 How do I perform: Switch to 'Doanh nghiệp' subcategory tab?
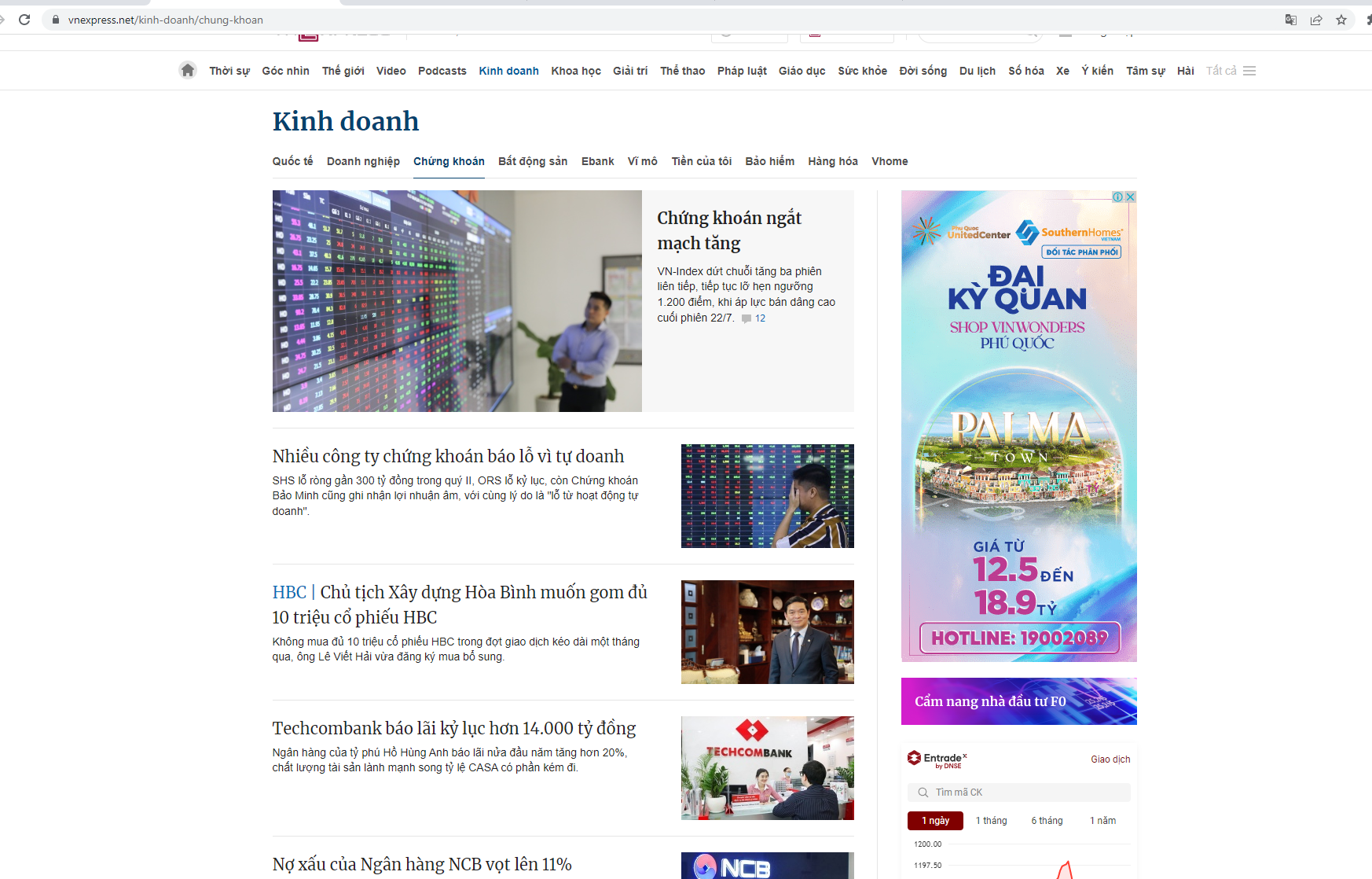(363, 161)
